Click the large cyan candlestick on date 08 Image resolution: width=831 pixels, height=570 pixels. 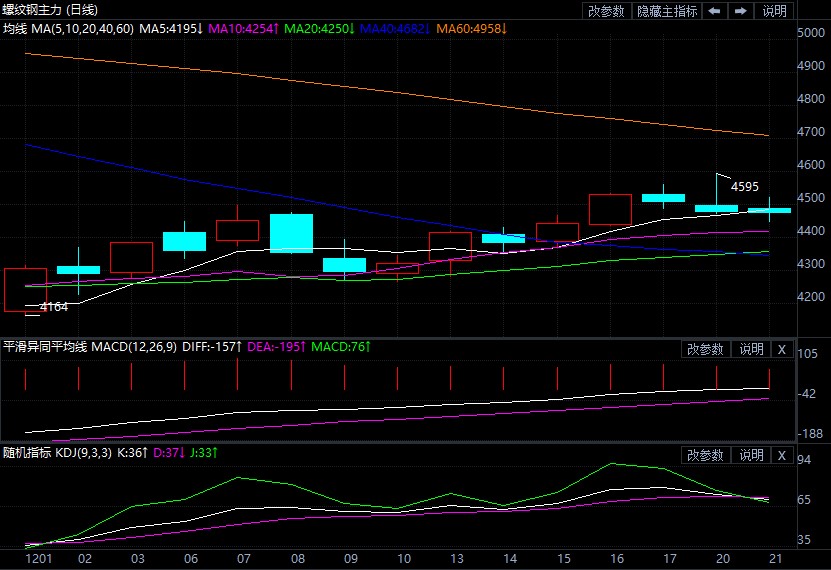coord(291,233)
